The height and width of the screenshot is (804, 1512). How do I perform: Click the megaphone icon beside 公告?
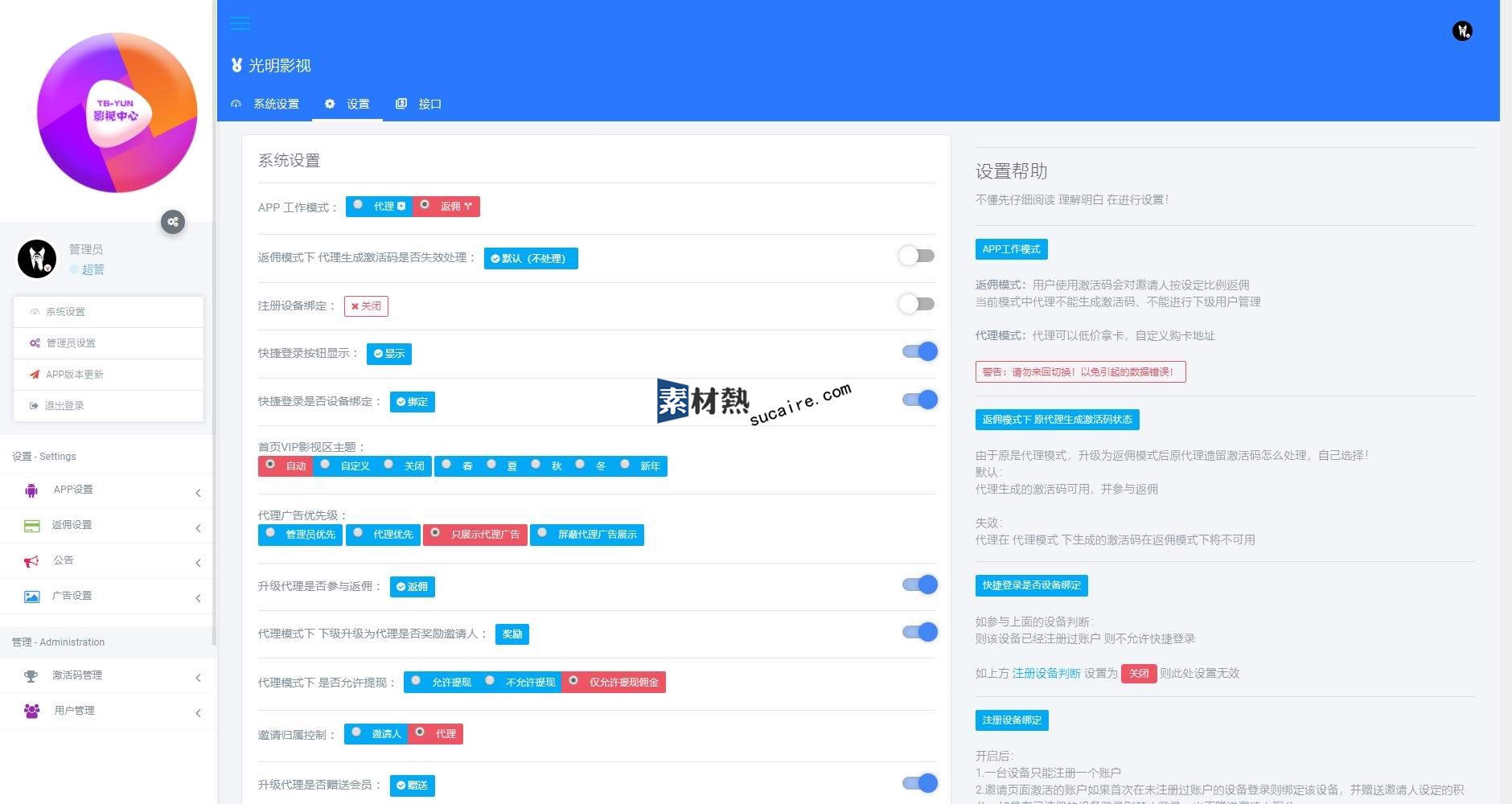pyautogui.click(x=31, y=561)
